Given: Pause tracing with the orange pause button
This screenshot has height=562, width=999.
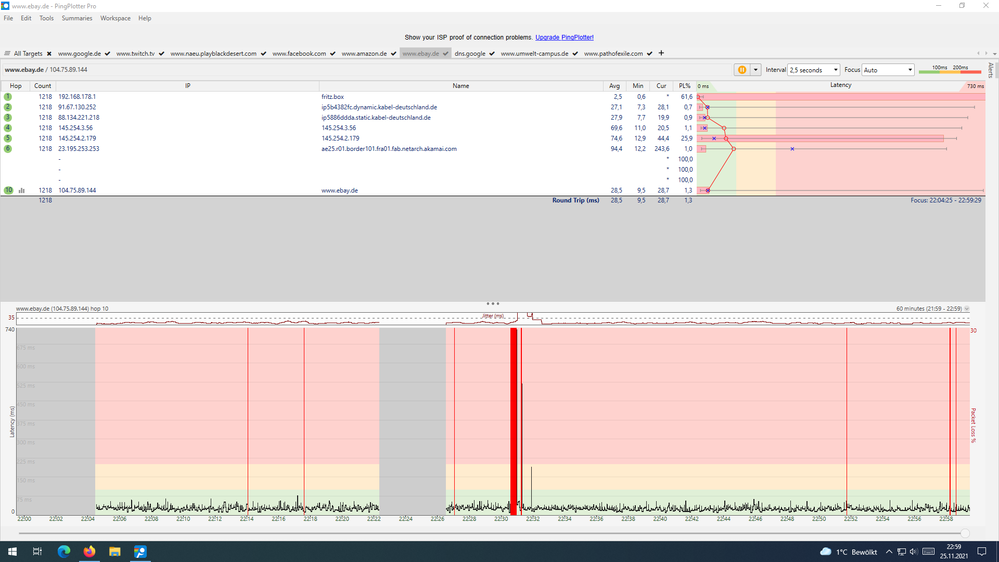Looking at the screenshot, I should click(742, 70).
